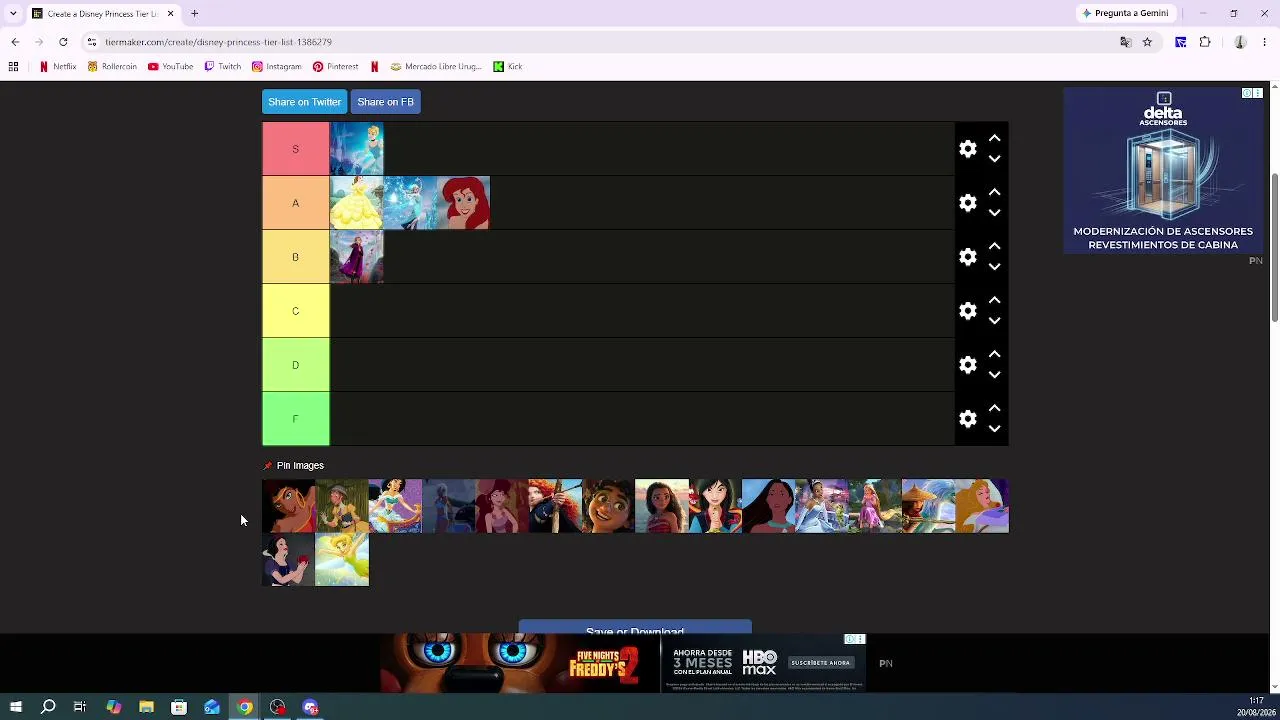Viewport: 1280px width, 720px height.
Task: Open the Windows Start menu
Action: pyautogui.click(x=15, y=707)
